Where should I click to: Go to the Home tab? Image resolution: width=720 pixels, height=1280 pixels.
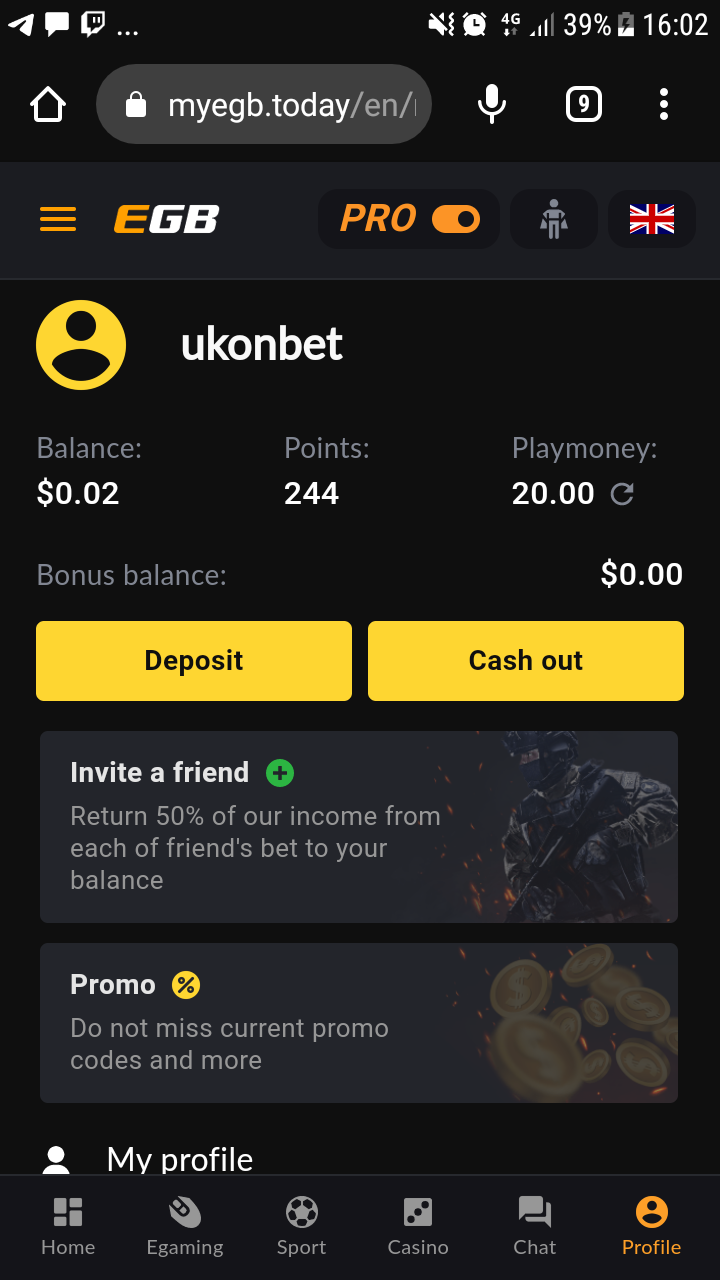pyautogui.click(x=68, y=1227)
